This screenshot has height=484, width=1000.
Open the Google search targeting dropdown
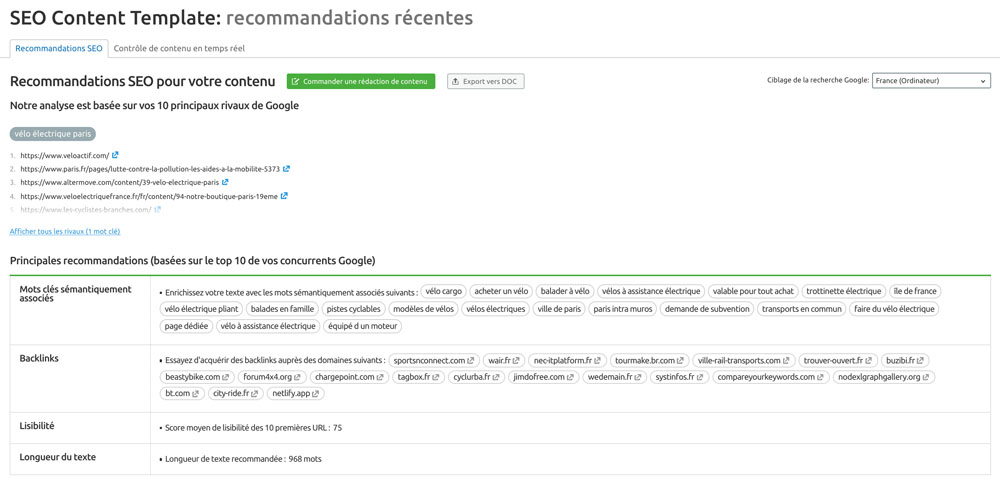click(x=931, y=81)
